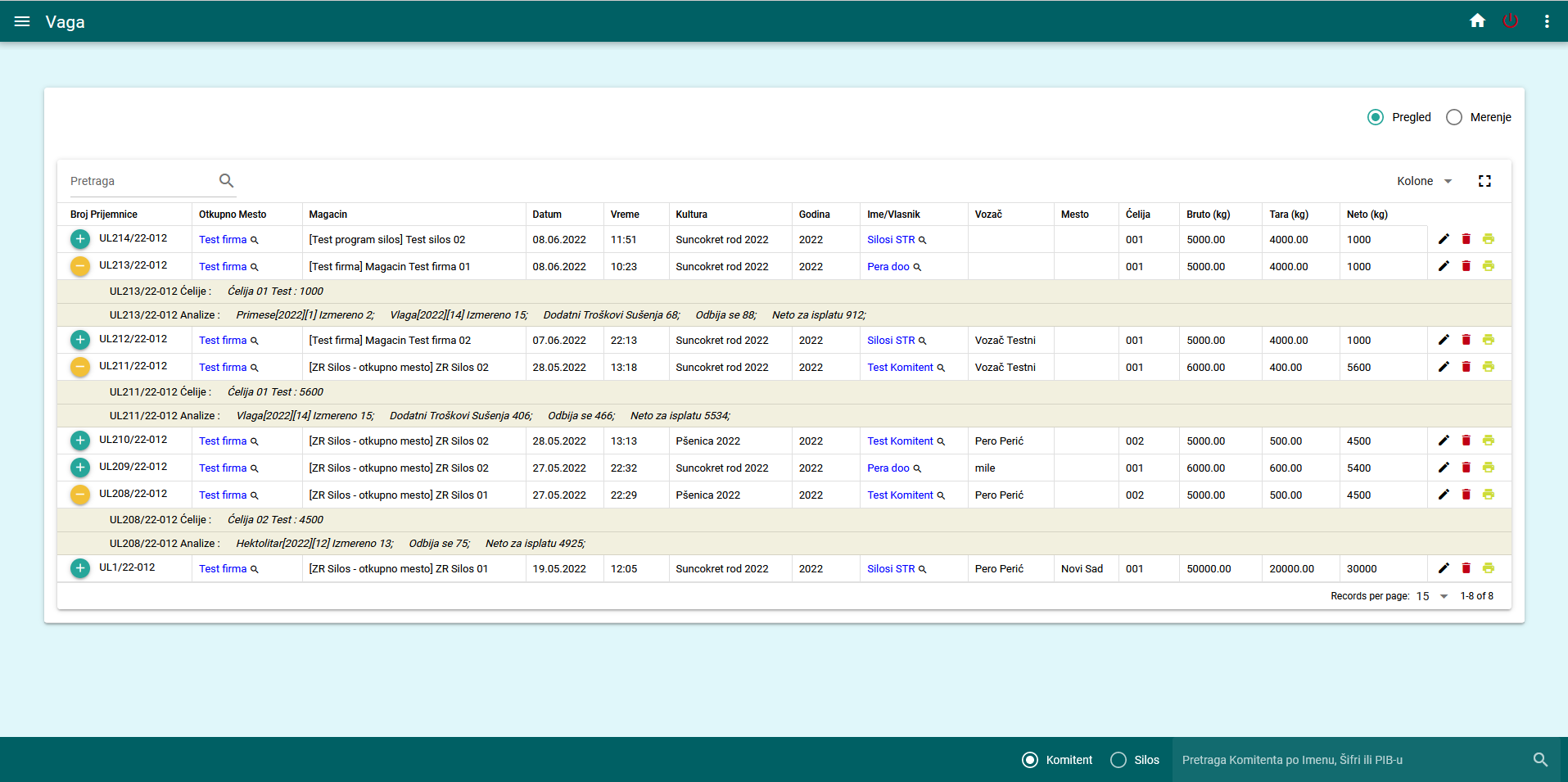Select the Merenje radio button
The width and height of the screenshot is (1568, 782).
pyautogui.click(x=1454, y=117)
